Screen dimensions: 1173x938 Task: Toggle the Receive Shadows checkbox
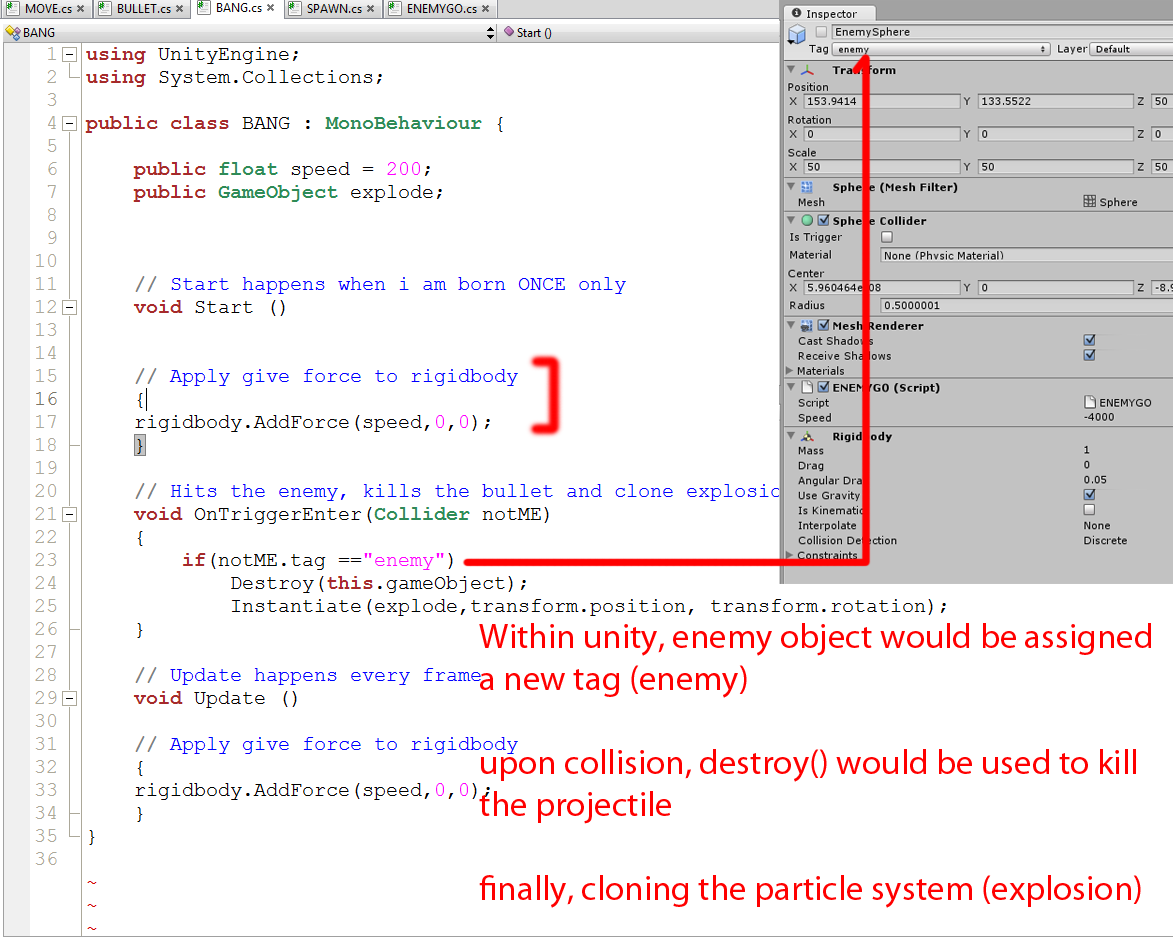[1089, 355]
